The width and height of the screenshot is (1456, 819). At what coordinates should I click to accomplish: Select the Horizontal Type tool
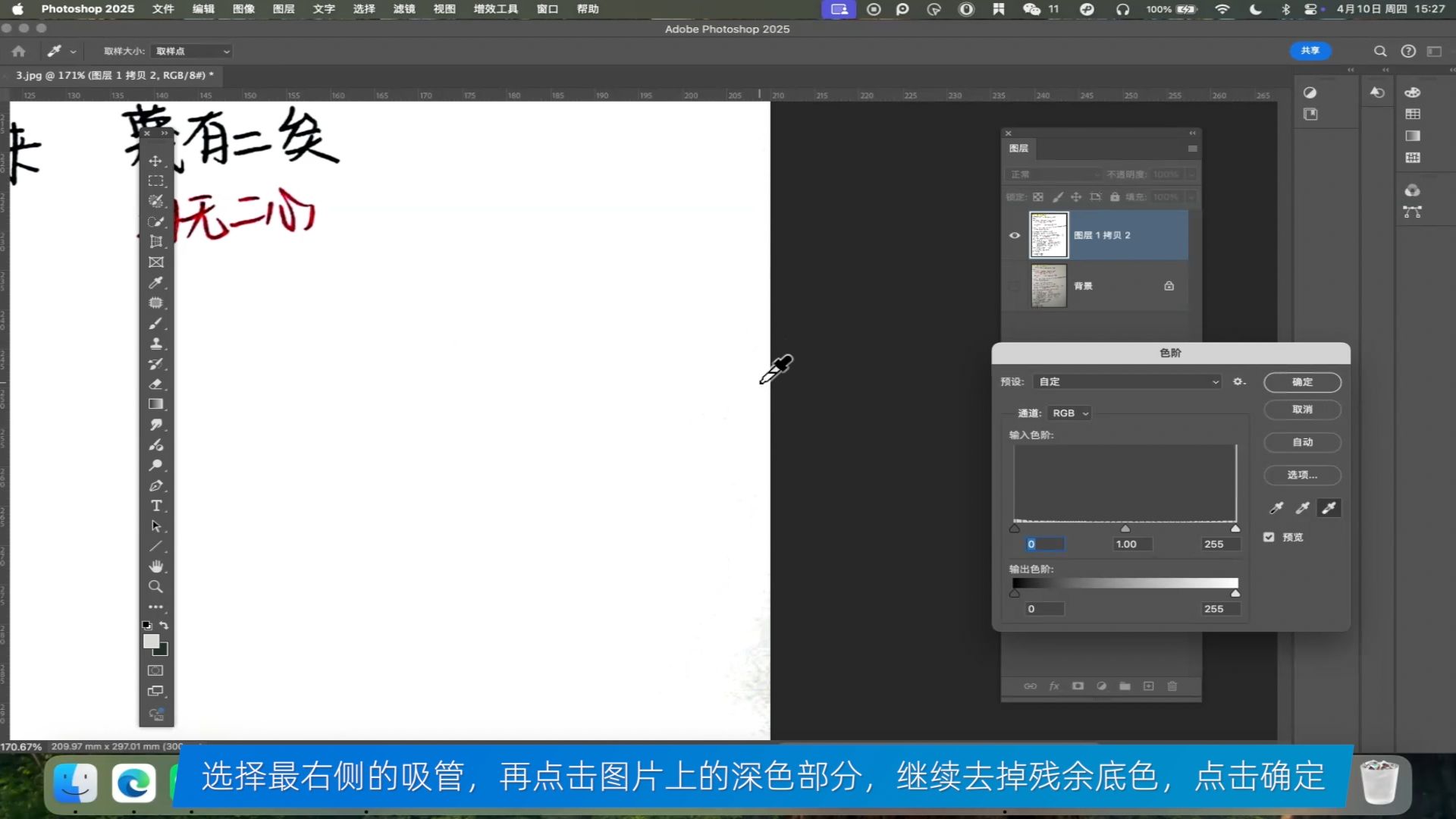[155, 506]
